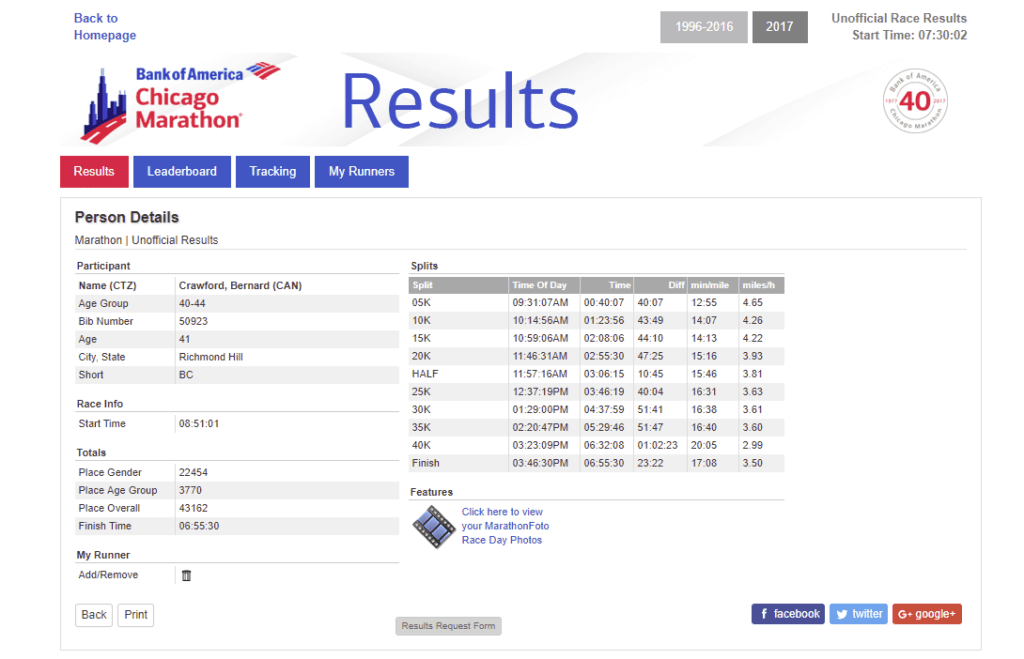Open the MarathonFoto Race Day Photos link
The height and width of the screenshot is (659, 1024).
[505, 526]
